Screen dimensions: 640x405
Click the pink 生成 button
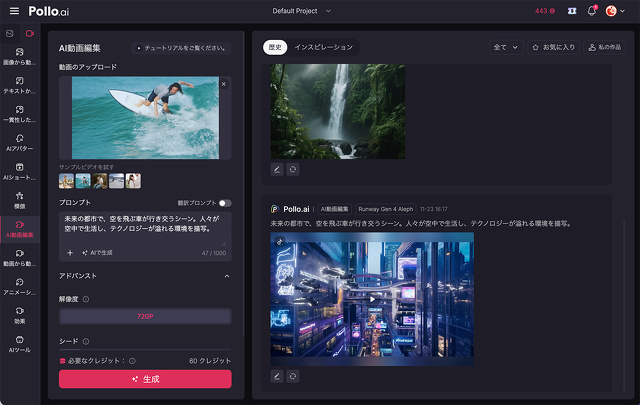[x=145, y=379]
